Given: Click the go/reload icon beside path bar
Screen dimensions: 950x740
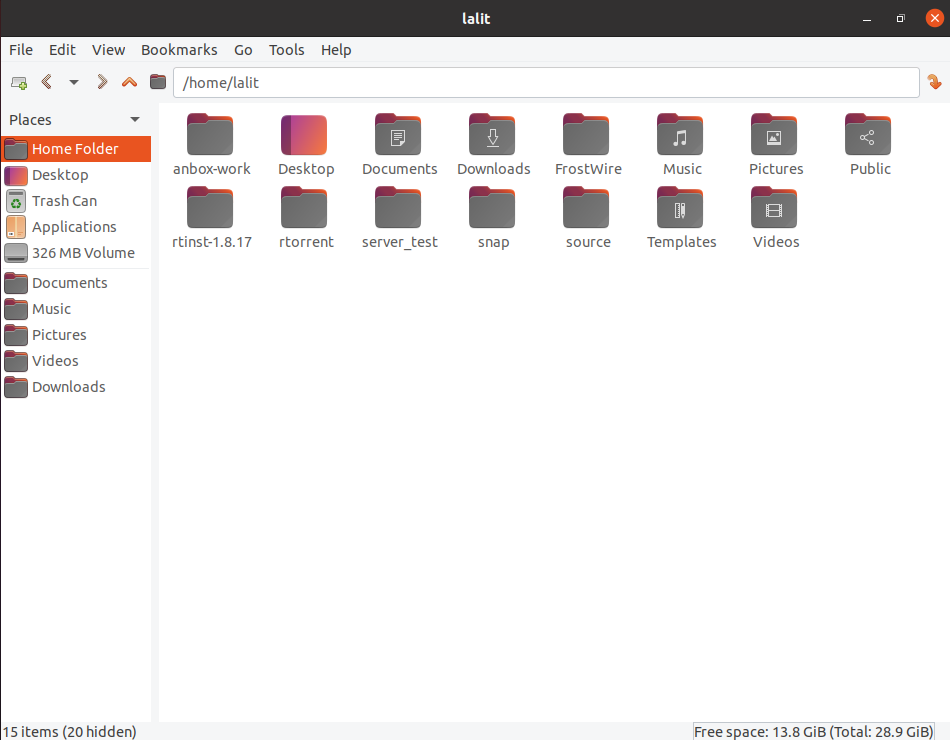Looking at the screenshot, I should tap(934, 82).
